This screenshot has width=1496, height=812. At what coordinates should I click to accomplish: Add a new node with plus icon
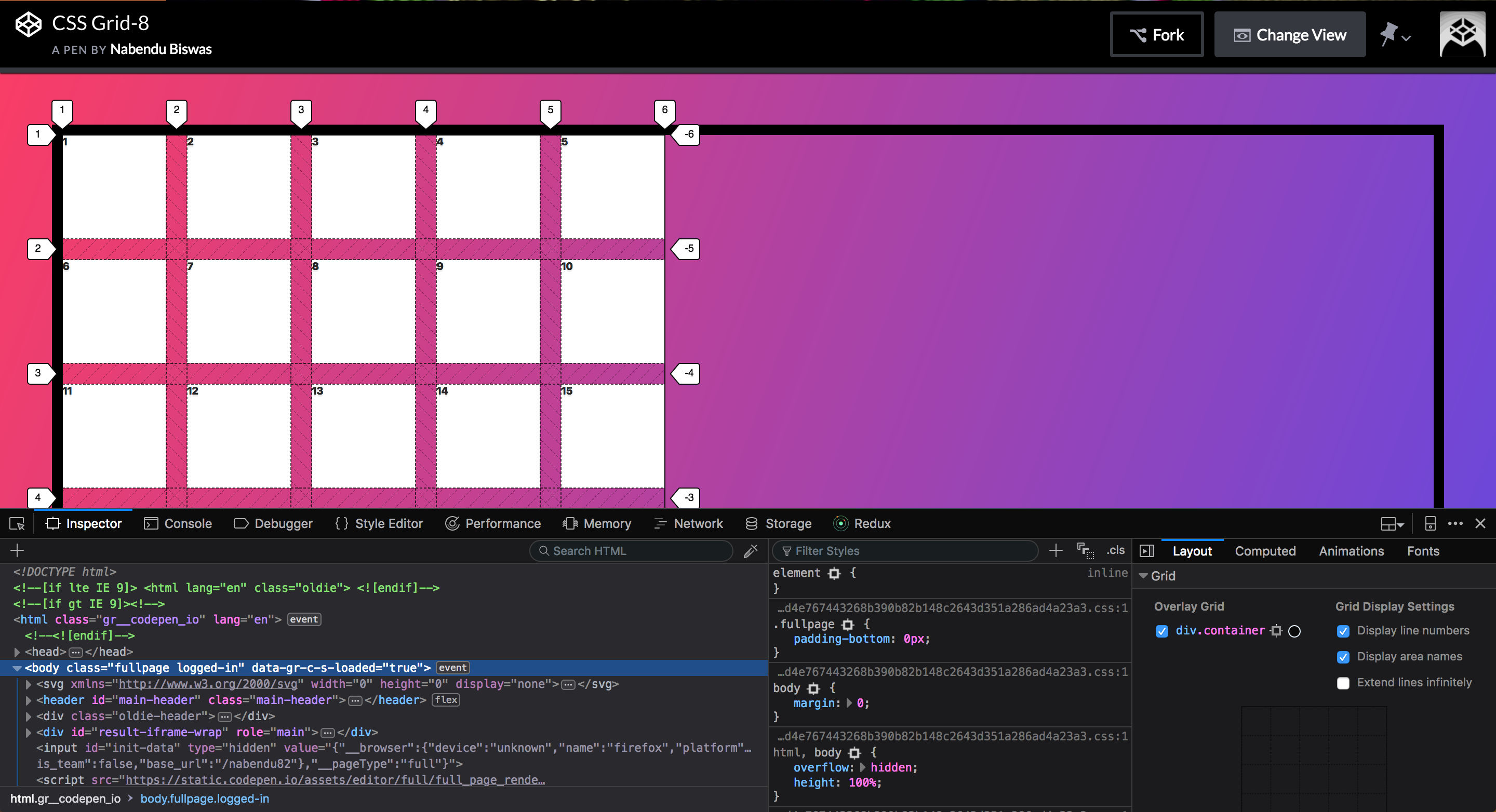coord(17,550)
